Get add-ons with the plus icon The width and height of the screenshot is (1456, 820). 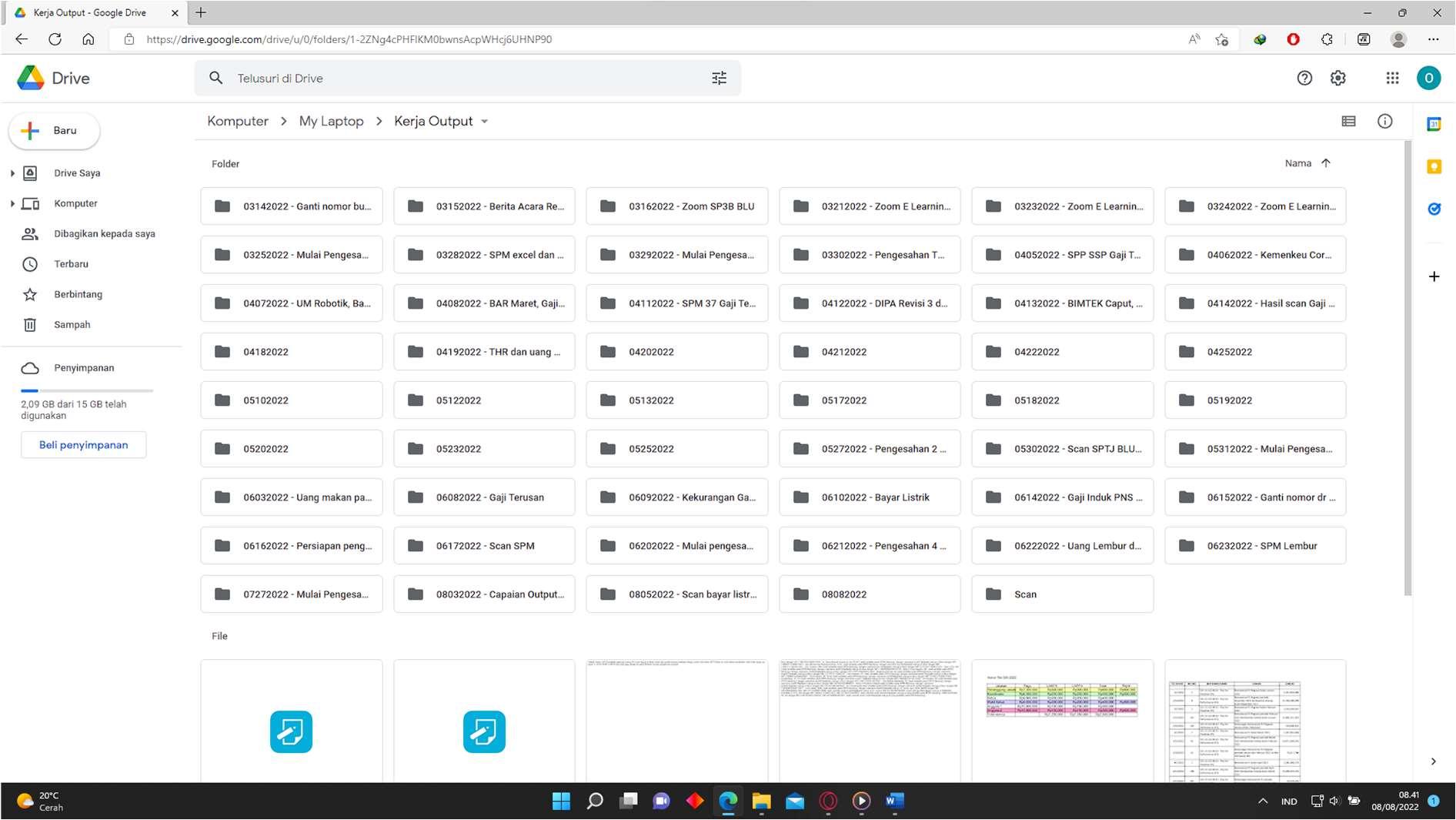(x=1434, y=276)
